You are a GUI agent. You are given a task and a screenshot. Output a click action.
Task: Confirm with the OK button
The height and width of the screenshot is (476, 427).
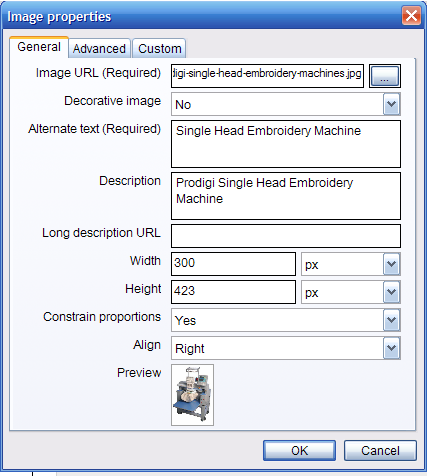pyautogui.click(x=299, y=451)
